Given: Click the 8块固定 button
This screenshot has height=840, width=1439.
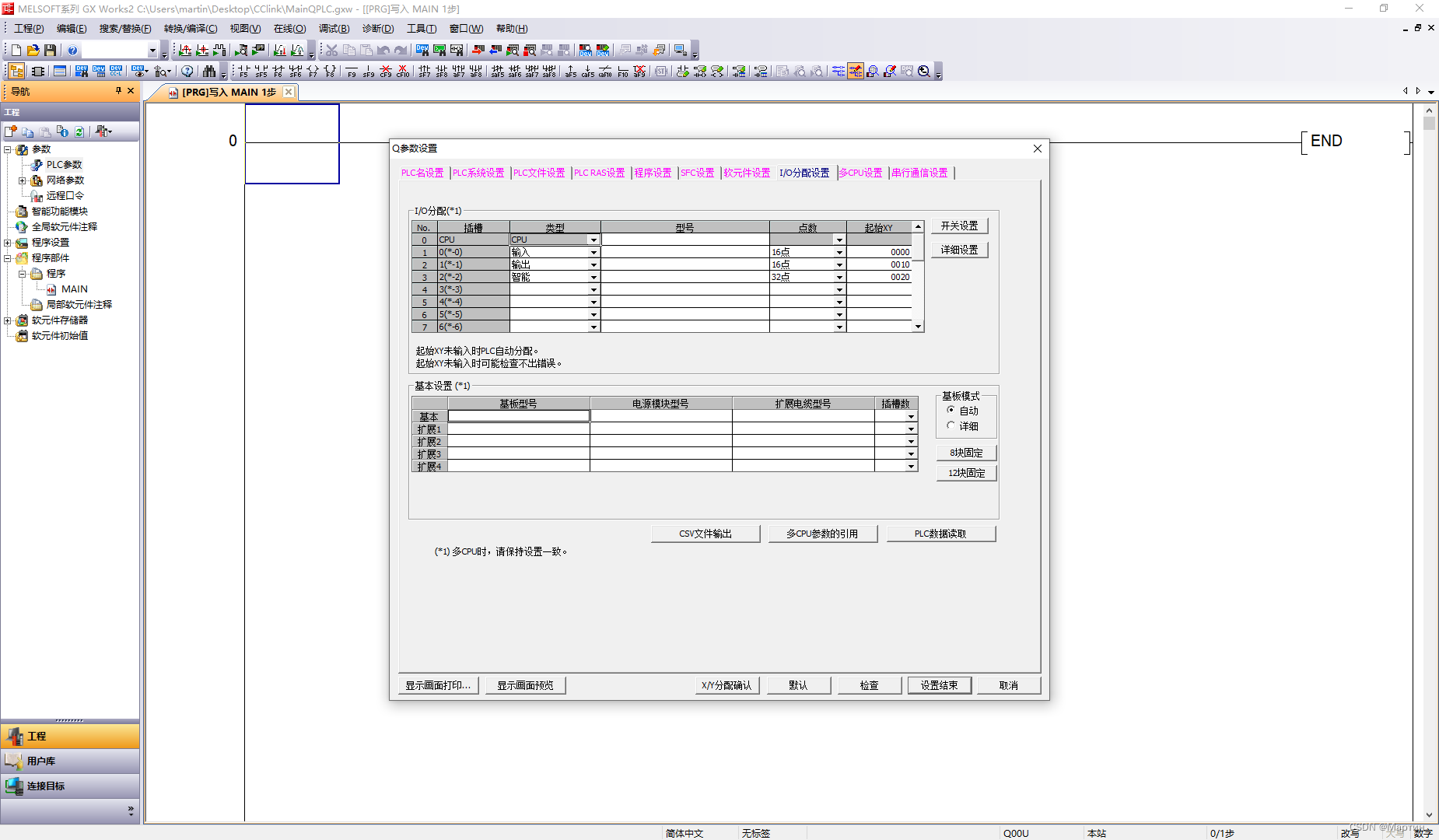Looking at the screenshot, I should (x=966, y=453).
